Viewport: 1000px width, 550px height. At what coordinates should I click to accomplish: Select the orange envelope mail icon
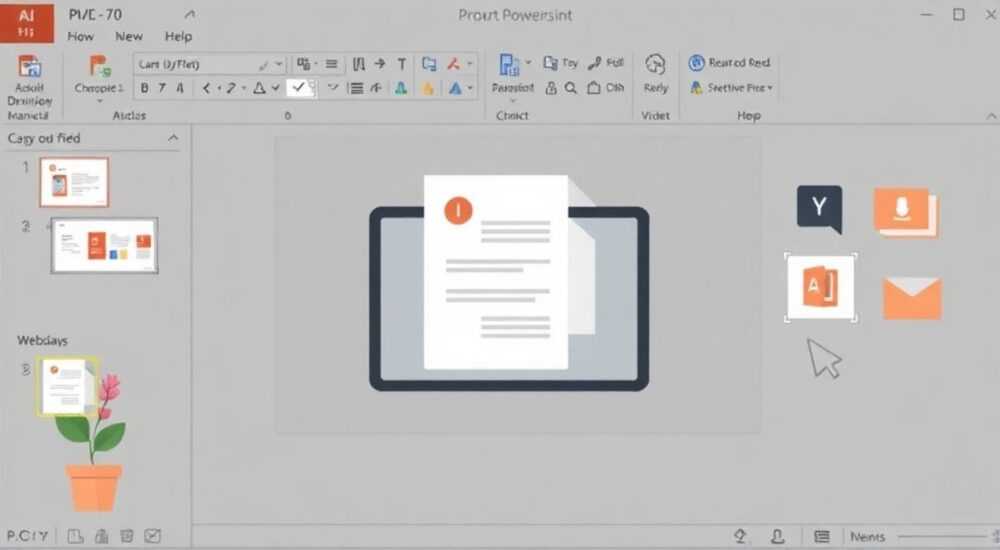pyautogui.click(x=912, y=298)
